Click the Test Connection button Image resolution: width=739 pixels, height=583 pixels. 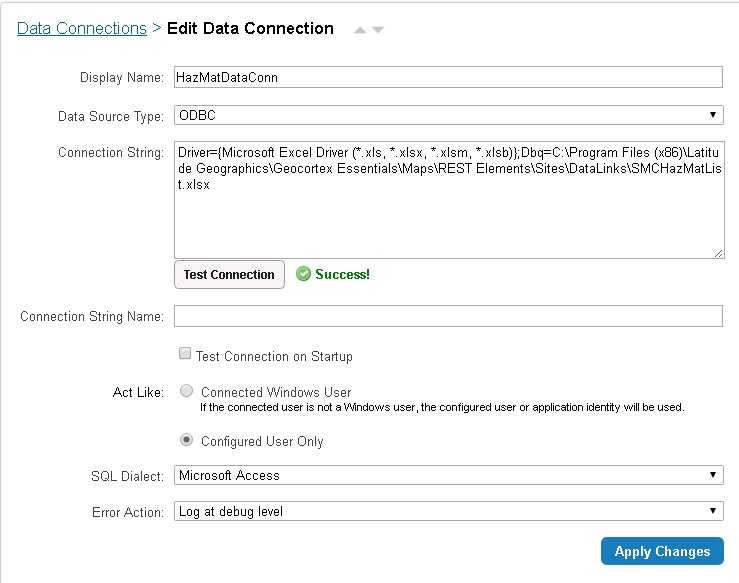point(230,274)
